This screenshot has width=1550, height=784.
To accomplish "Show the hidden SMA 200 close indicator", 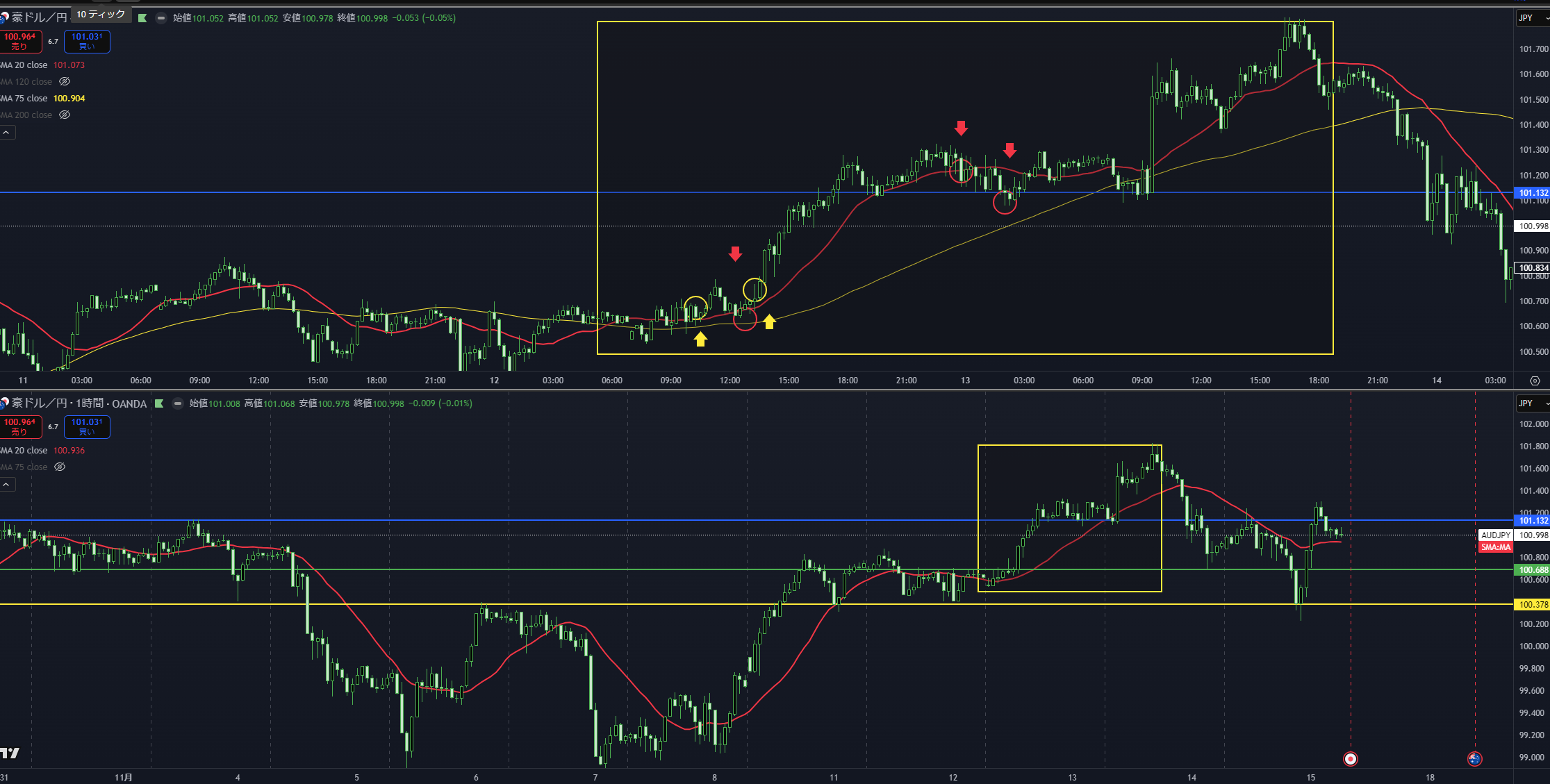I will pos(65,115).
